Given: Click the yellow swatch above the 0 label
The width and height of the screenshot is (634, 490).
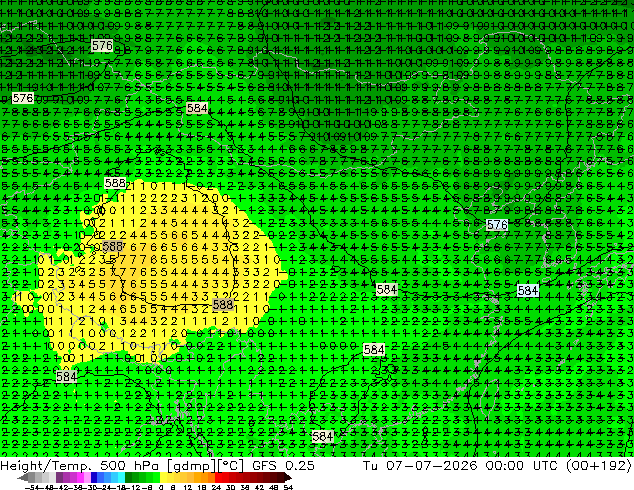Looking at the screenshot, I should tap(163, 477).
